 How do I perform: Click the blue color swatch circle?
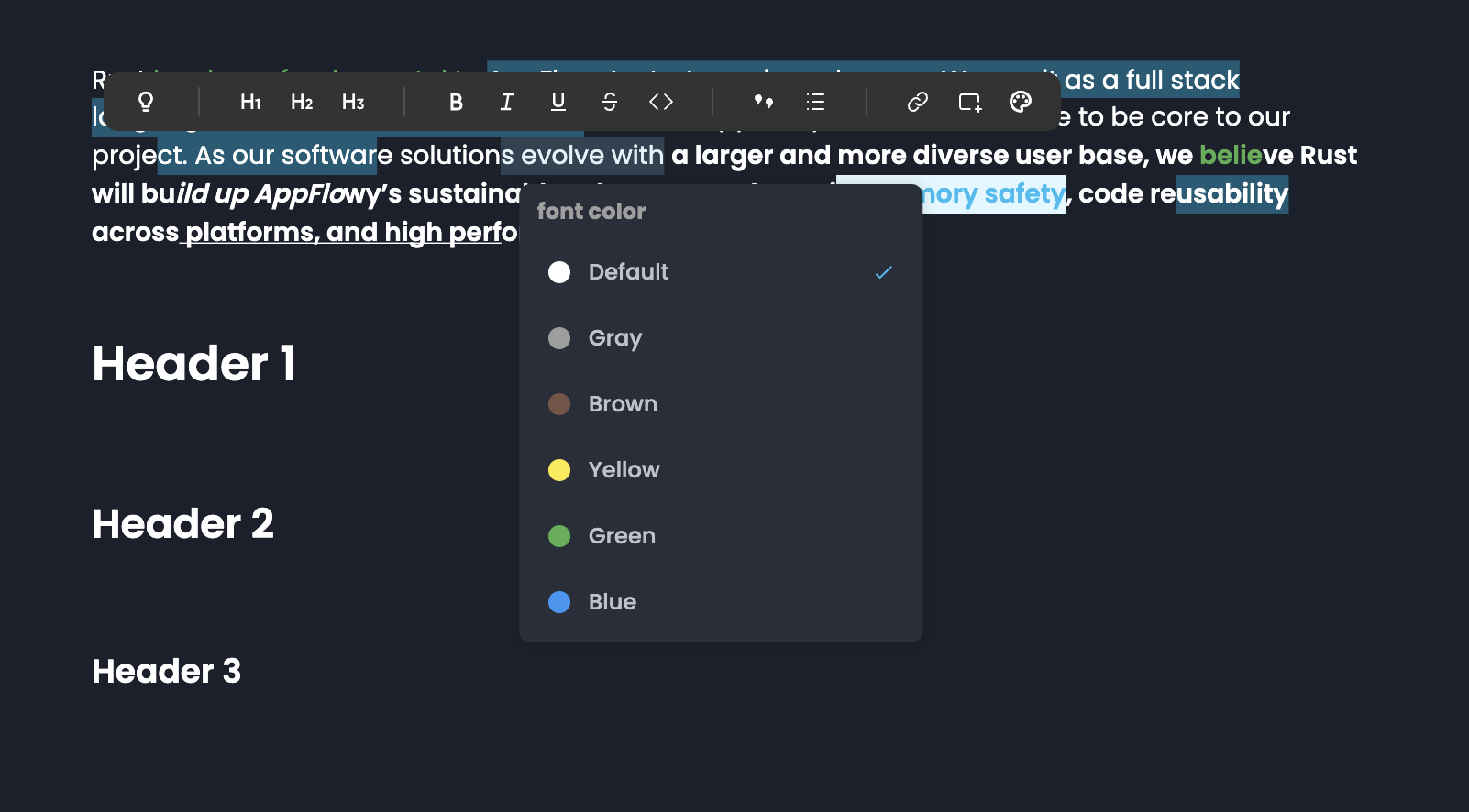pos(559,602)
